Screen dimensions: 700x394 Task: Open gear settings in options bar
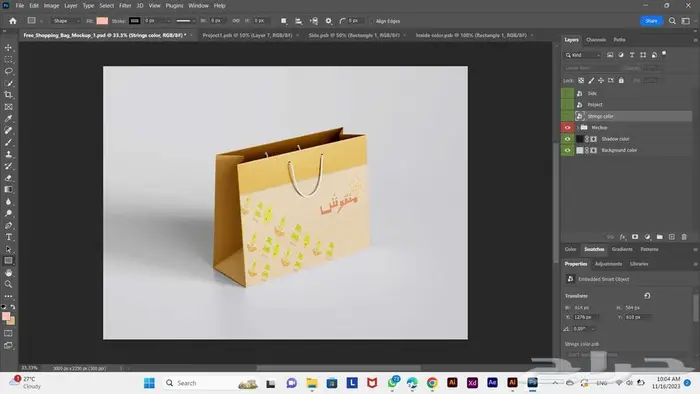pyautogui.click(x=329, y=21)
